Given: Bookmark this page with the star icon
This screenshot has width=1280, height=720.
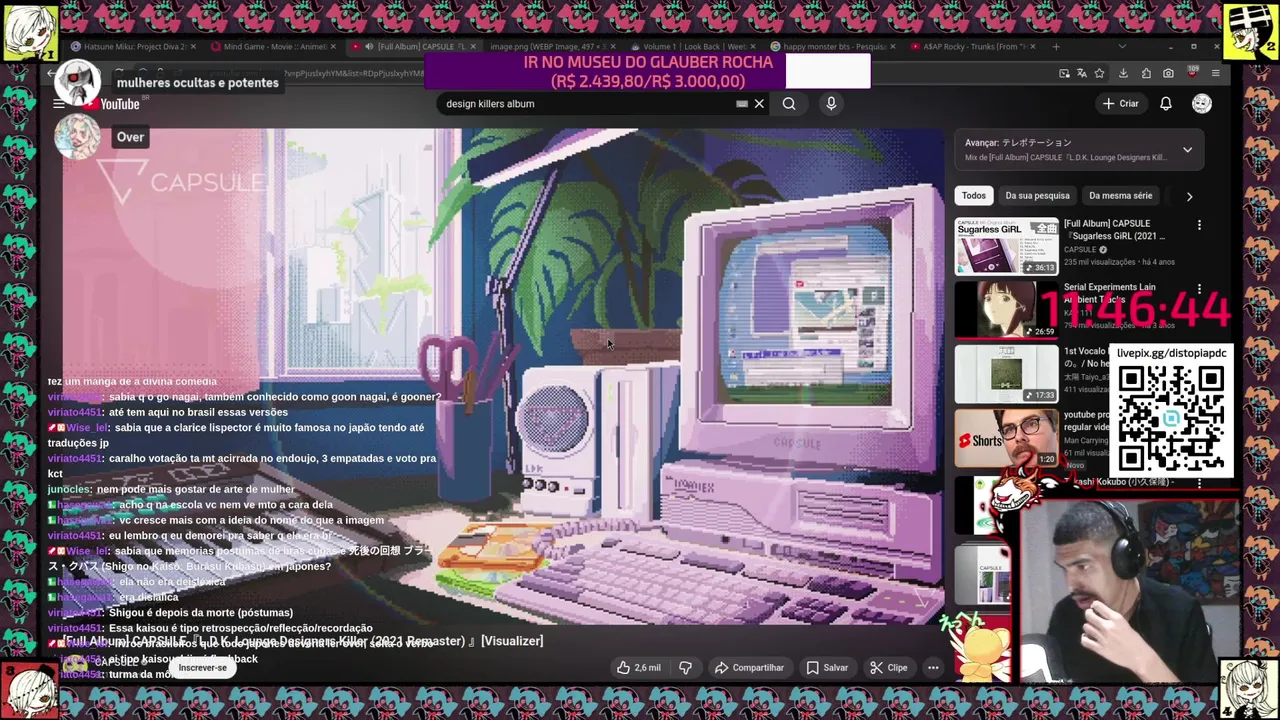Looking at the screenshot, I should 1099,73.
